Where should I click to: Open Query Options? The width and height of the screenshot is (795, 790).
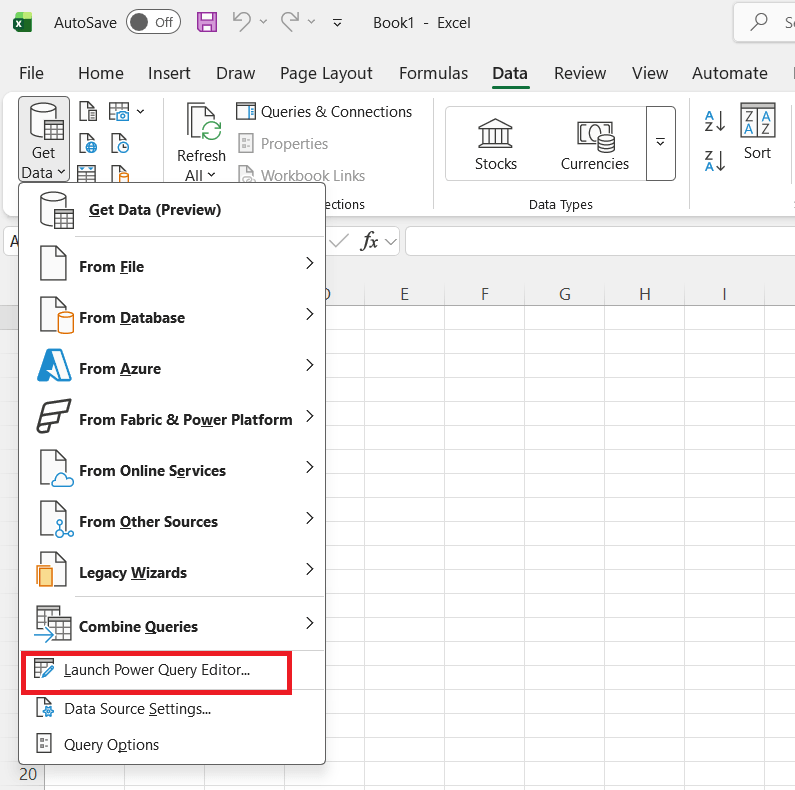pyautogui.click(x=172, y=745)
